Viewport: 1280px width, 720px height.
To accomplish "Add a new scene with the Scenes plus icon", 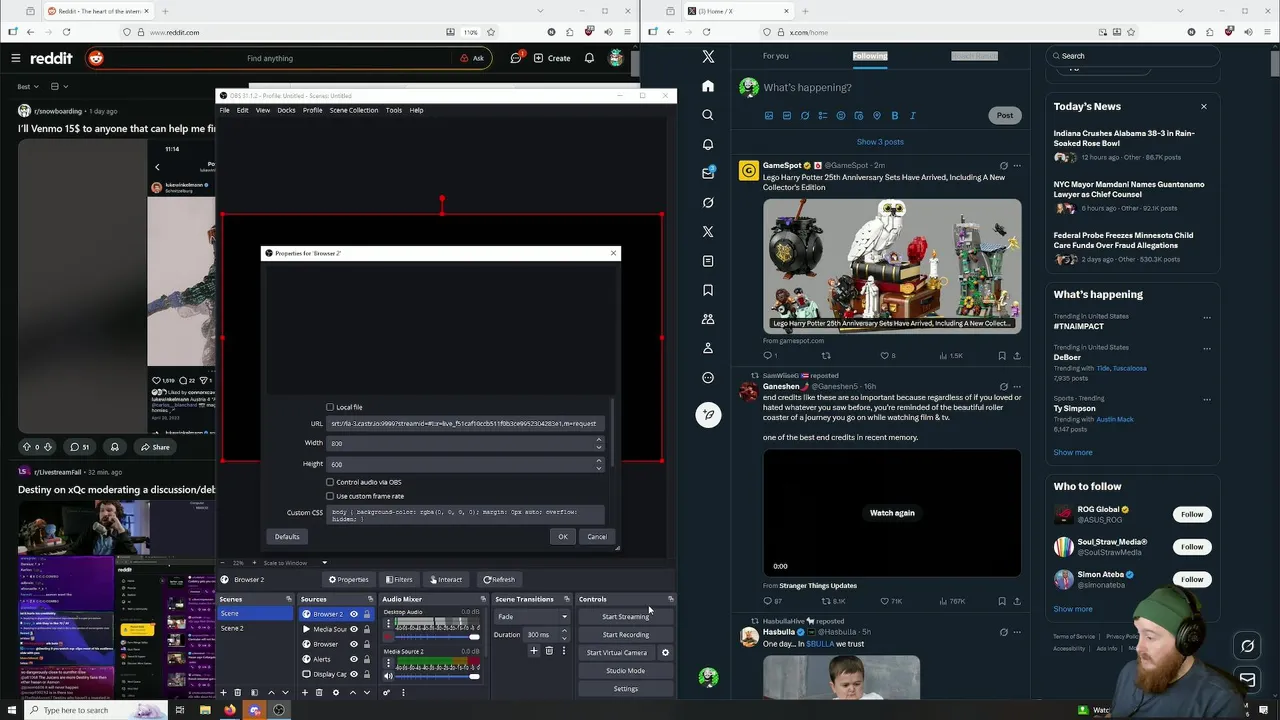I will [x=223, y=692].
